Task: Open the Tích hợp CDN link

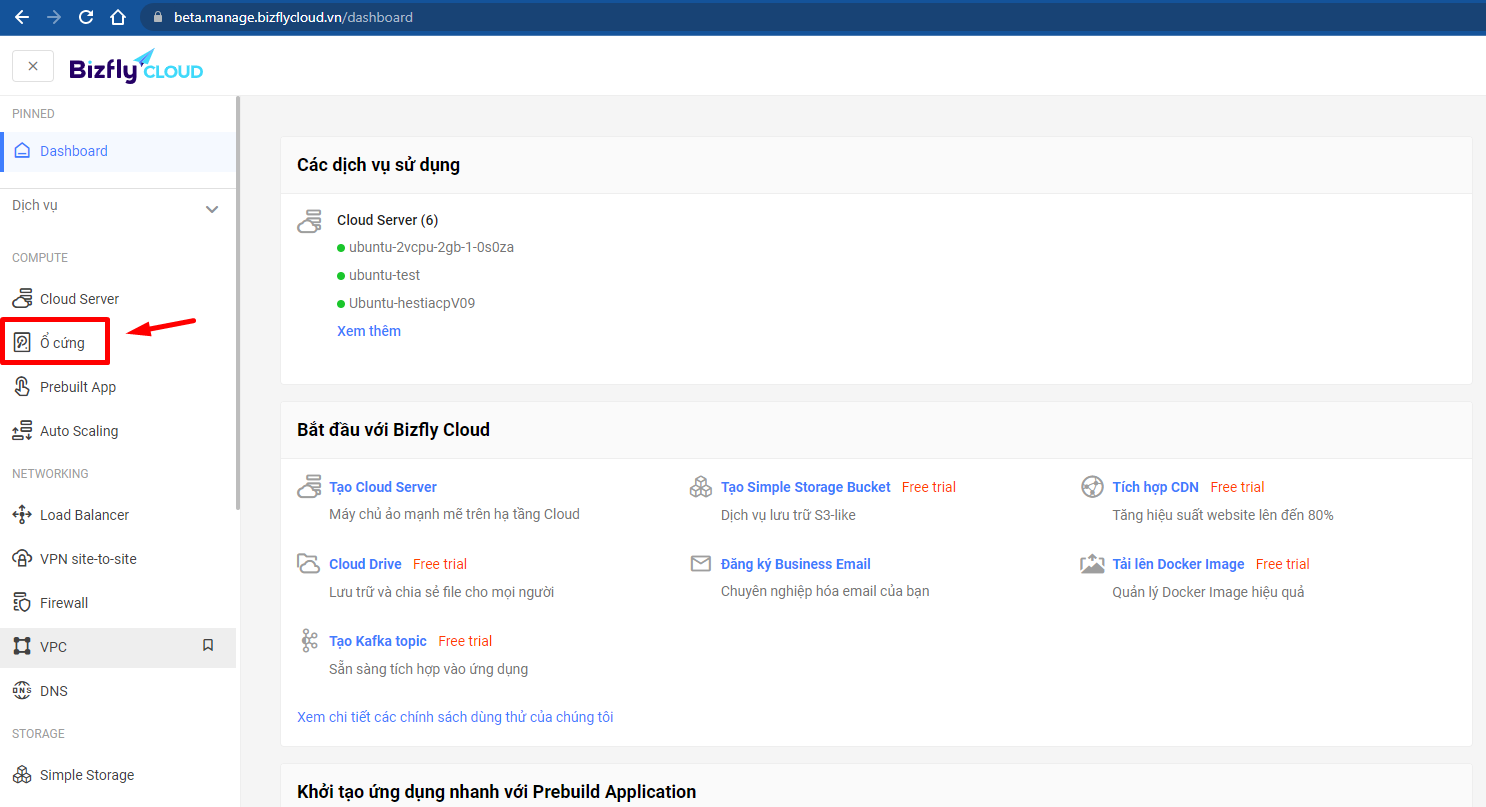Action: point(1156,487)
